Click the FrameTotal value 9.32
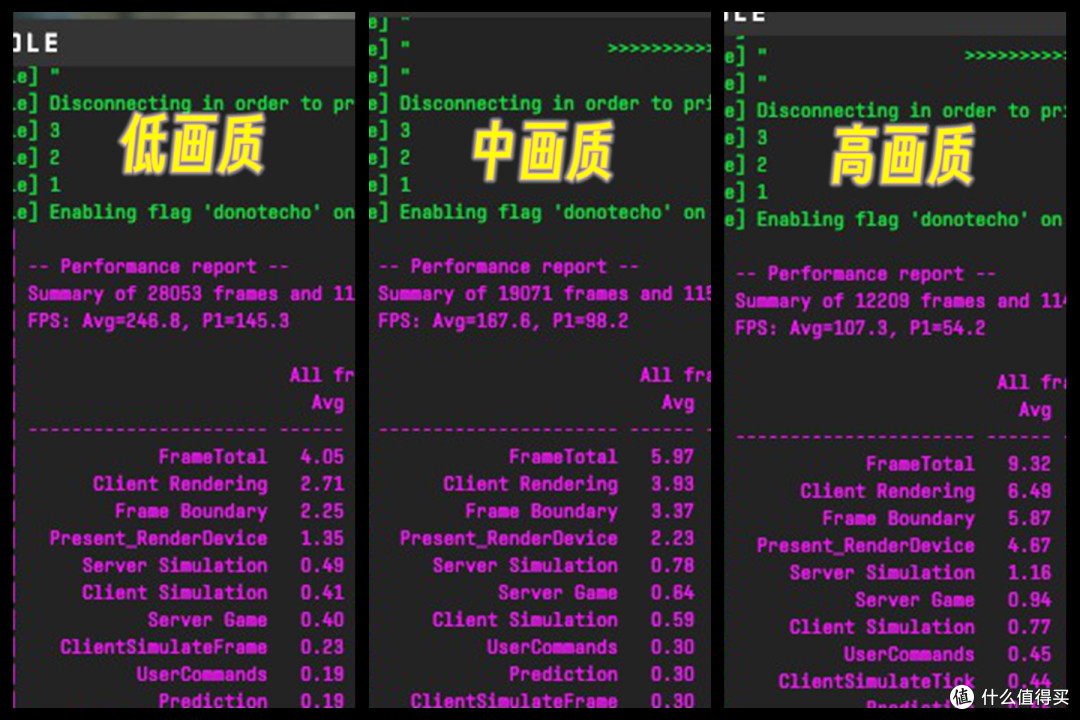 pos(1029,464)
